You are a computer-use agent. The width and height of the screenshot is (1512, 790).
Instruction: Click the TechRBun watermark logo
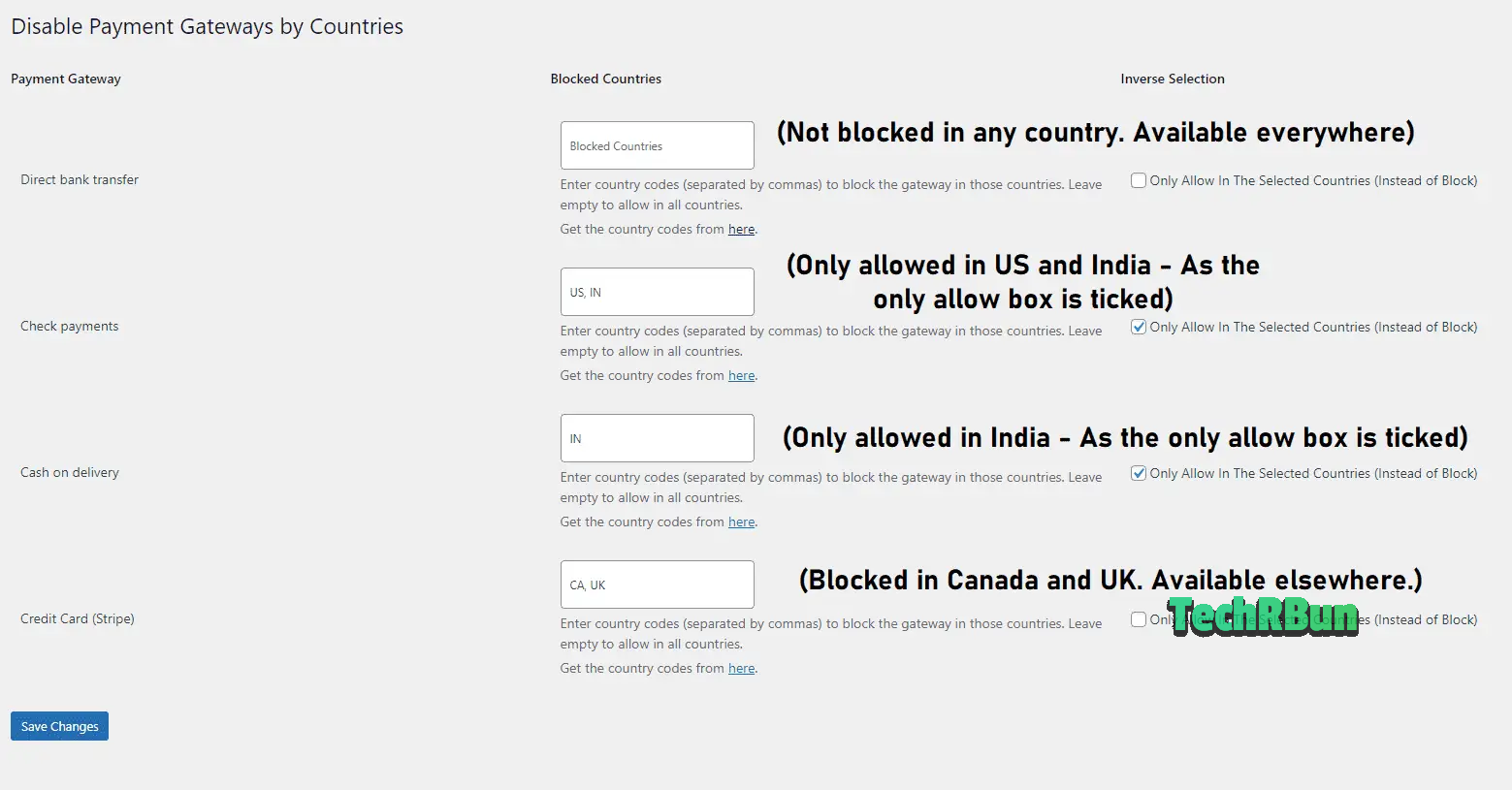click(x=1263, y=616)
